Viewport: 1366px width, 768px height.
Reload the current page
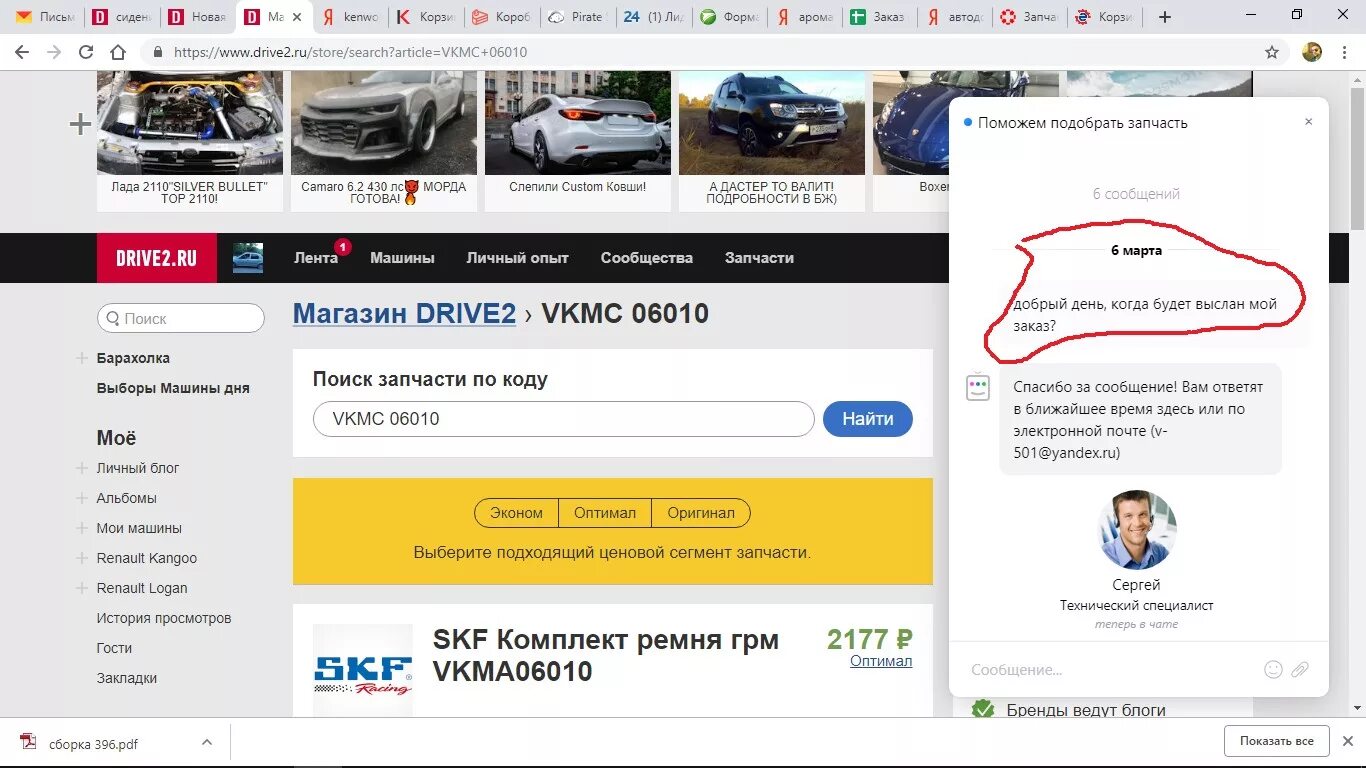(86, 52)
